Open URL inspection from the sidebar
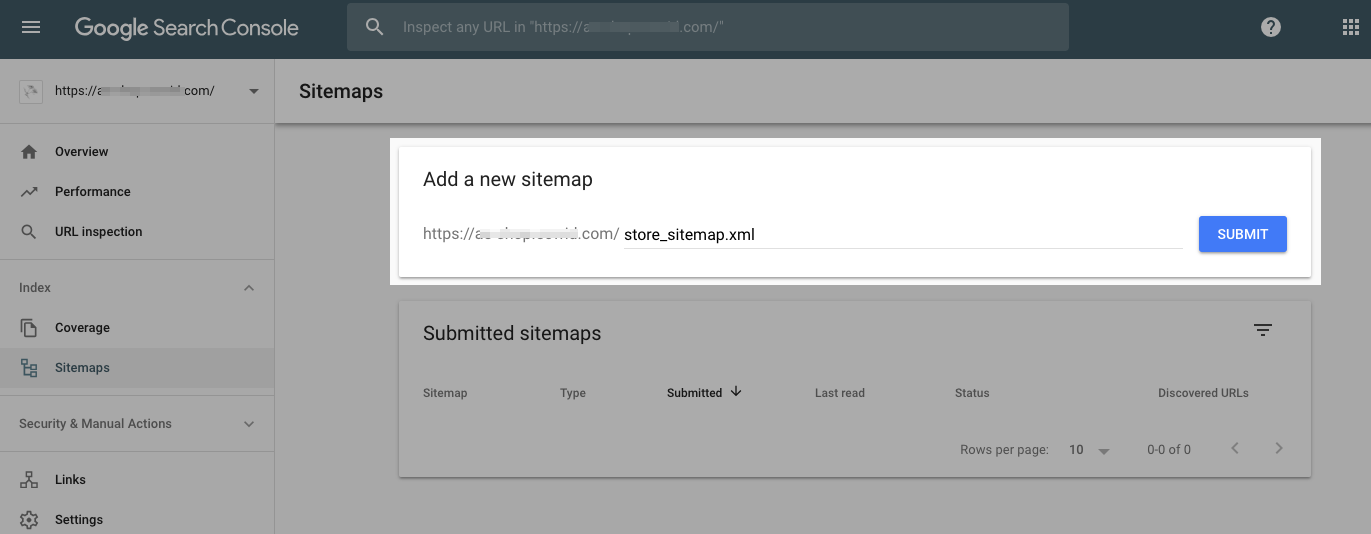Screen dimensions: 1371x534 [x=98, y=232]
